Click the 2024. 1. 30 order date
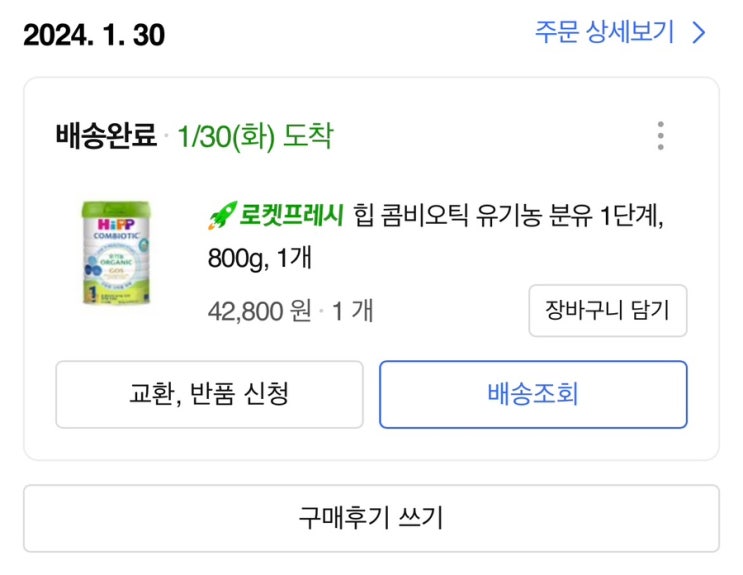This screenshot has height=575, width=743. click(94, 34)
